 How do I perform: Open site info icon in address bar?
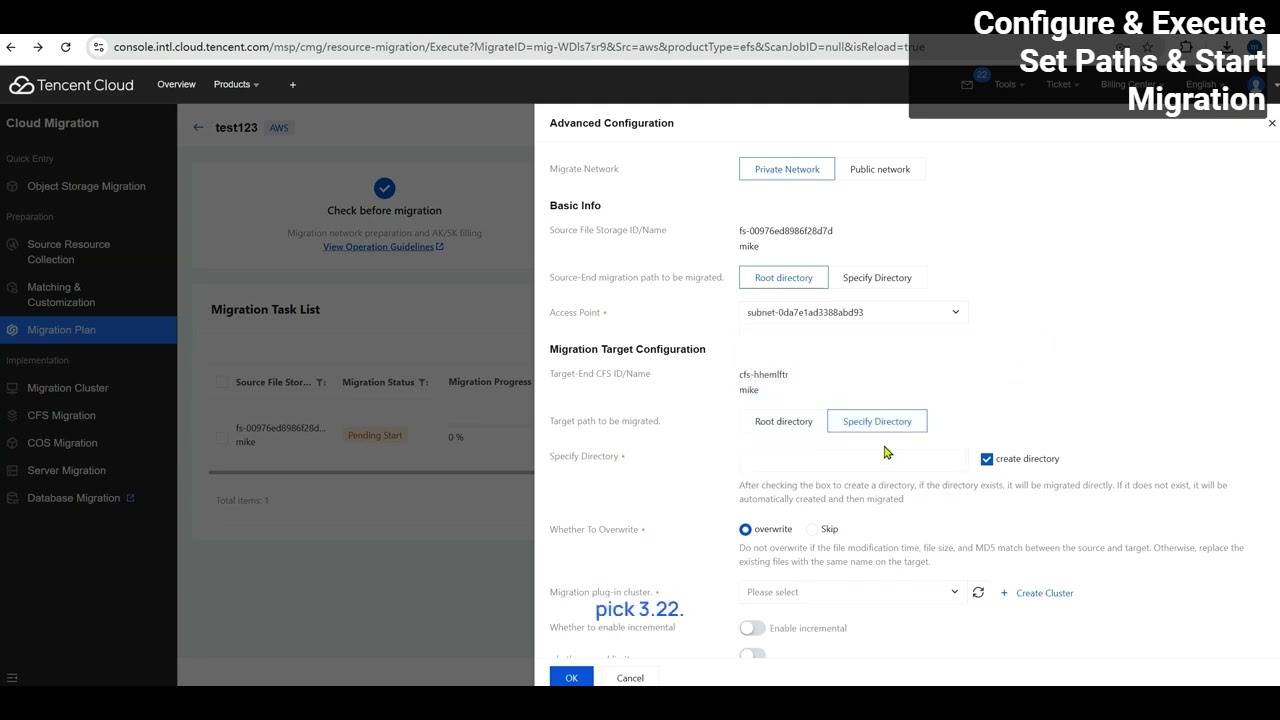click(97, 47)
